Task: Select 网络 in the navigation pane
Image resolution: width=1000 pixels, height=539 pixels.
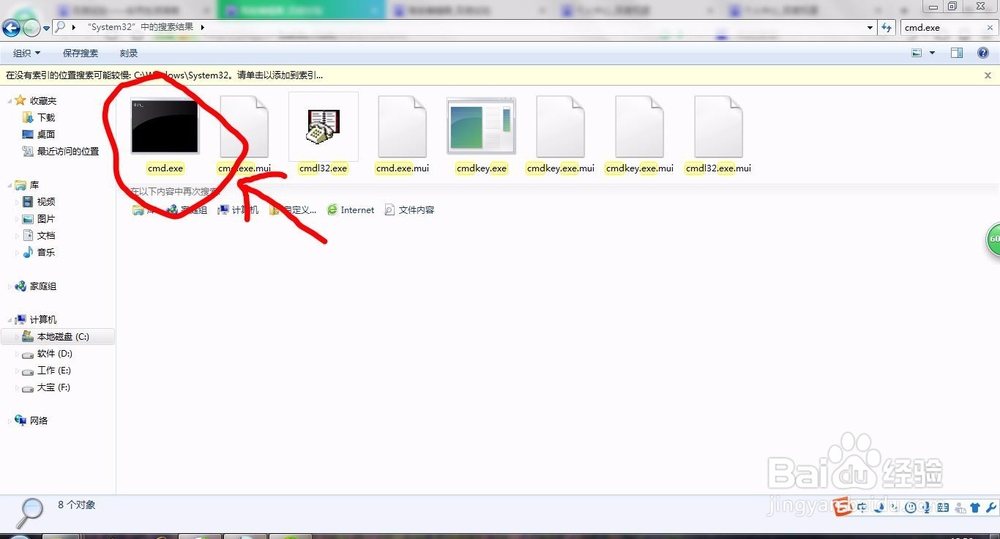Action: point(38,420)
